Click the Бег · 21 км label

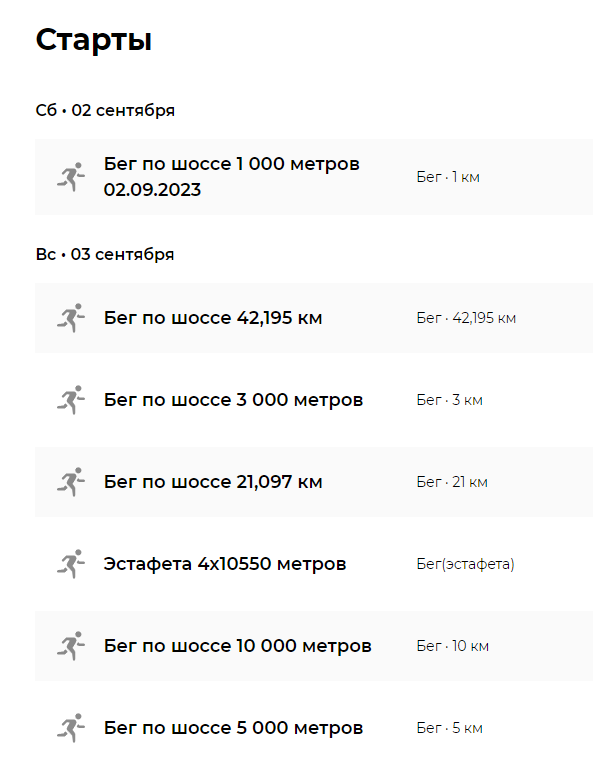[x=452, y=482]
